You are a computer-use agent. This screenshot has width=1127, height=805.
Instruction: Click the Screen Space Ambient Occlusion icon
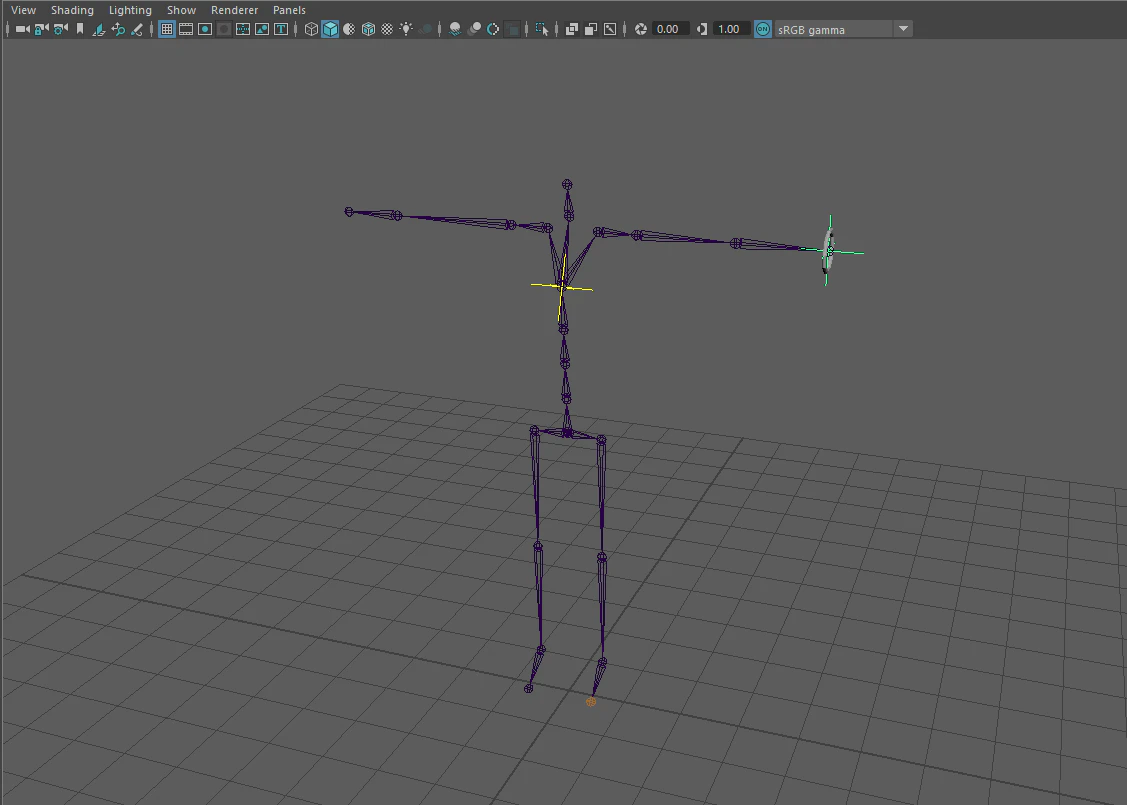pyautogui.click(x=455, y=29)
